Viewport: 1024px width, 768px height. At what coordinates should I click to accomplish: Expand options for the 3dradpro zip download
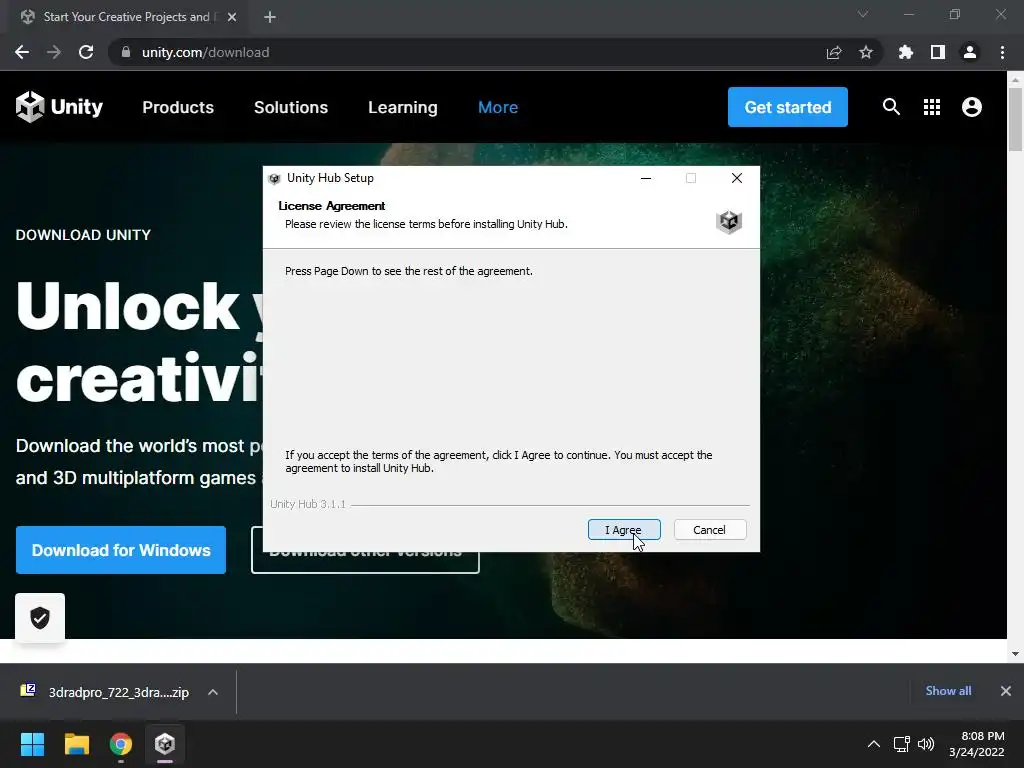point(213,692)
